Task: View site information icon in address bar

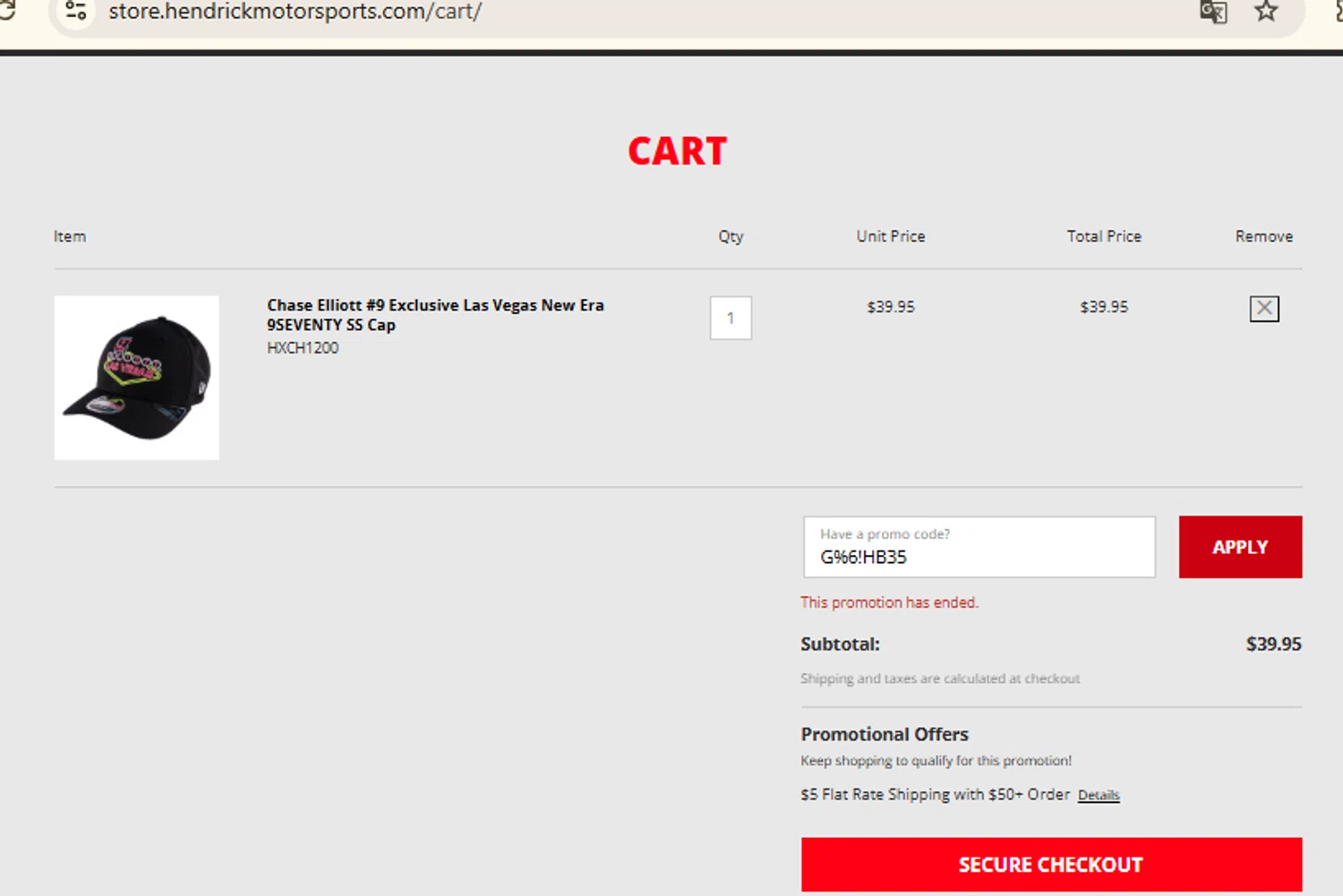Action: [x=76, y=12]
